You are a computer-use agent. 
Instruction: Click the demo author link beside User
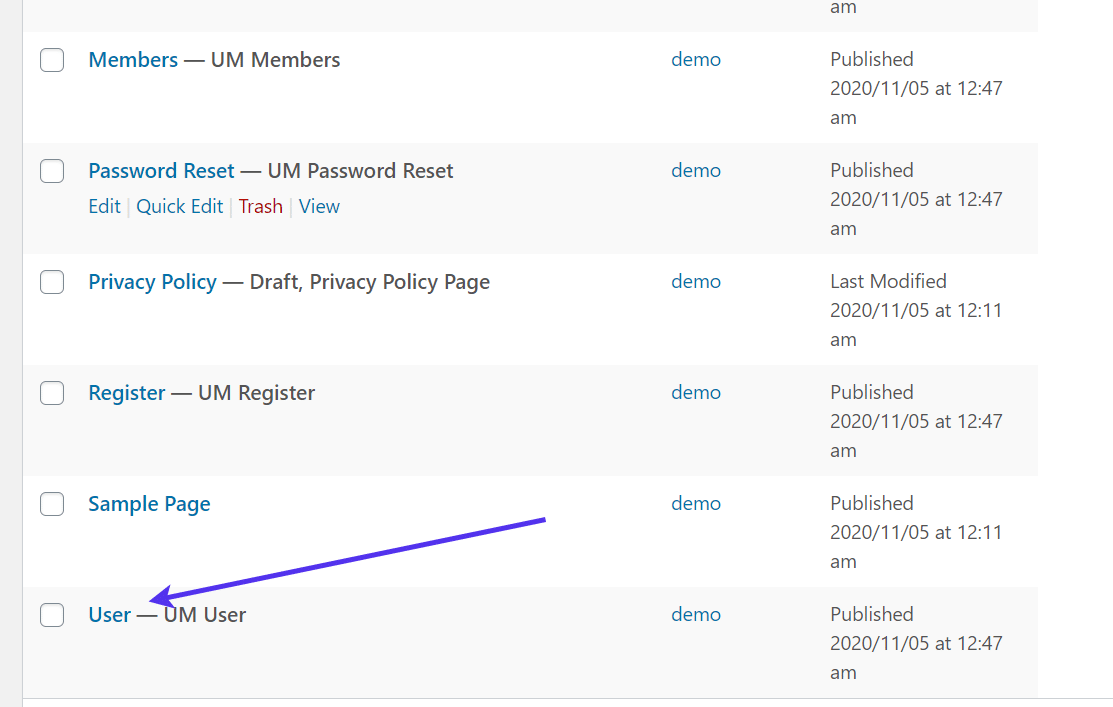(x=696, y=615)
